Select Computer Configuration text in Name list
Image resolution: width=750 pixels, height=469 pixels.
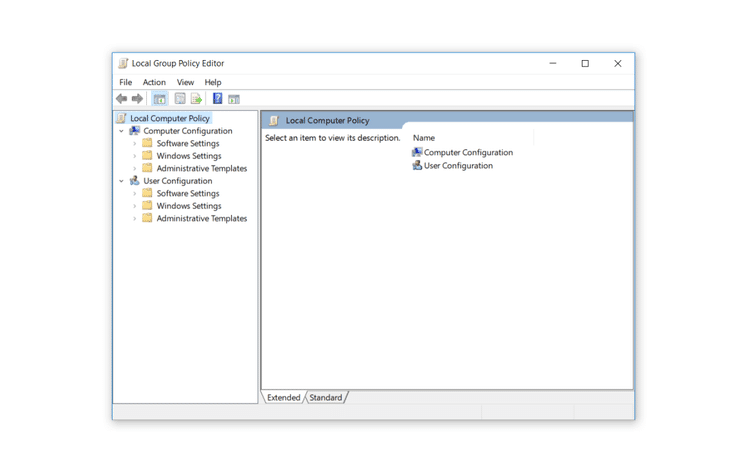[468, 152]
